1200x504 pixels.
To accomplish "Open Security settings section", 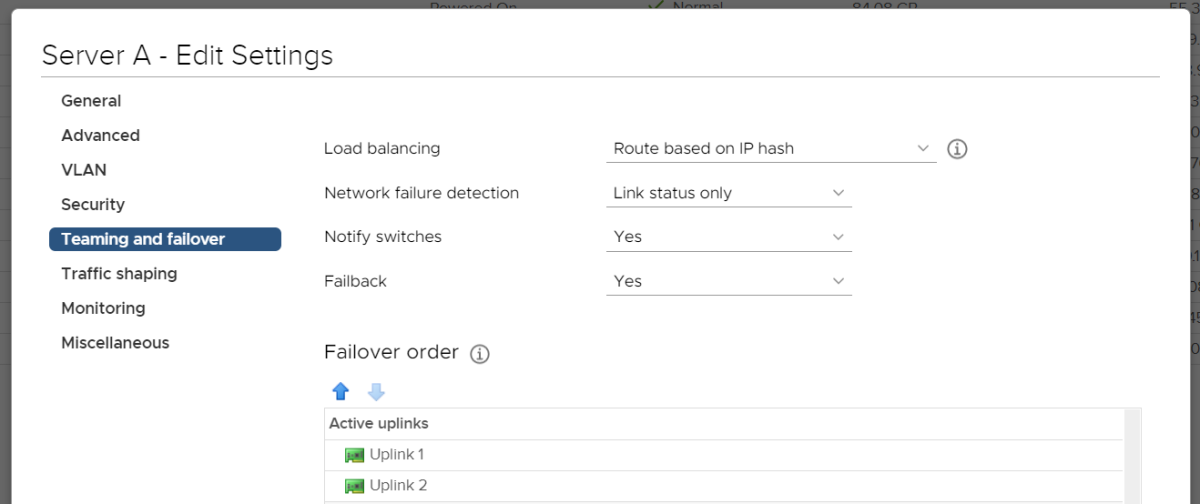I will [93, 204].
